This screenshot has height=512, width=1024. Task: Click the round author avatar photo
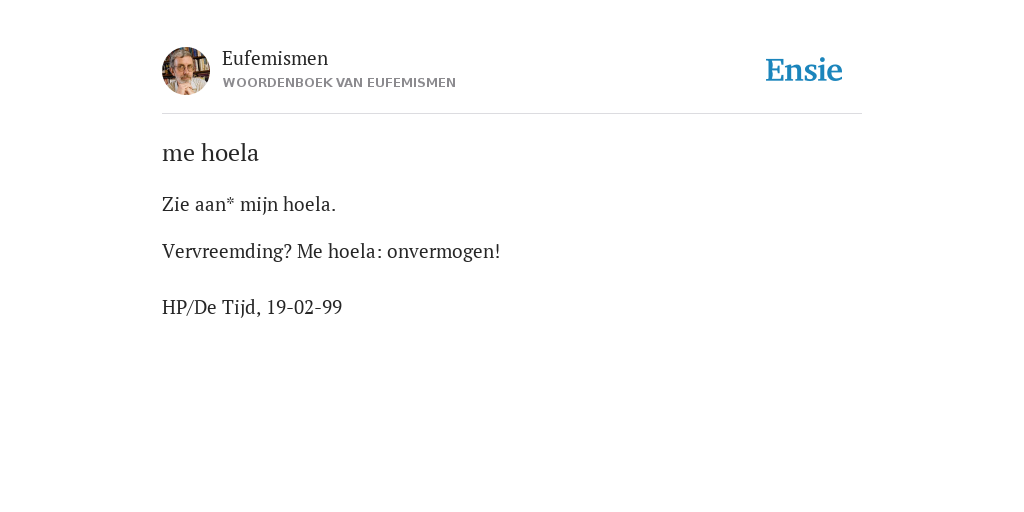point(186,71)
